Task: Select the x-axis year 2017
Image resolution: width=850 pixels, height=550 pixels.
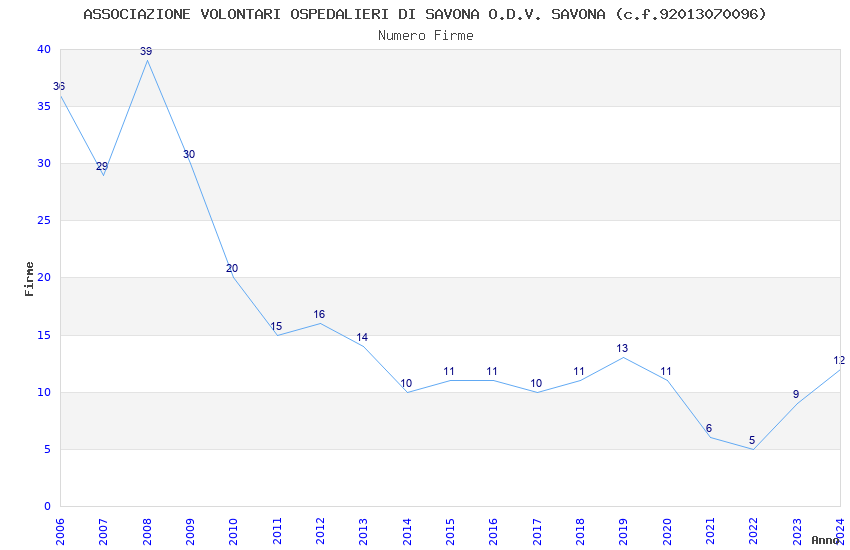Action: tap(537, 531)
